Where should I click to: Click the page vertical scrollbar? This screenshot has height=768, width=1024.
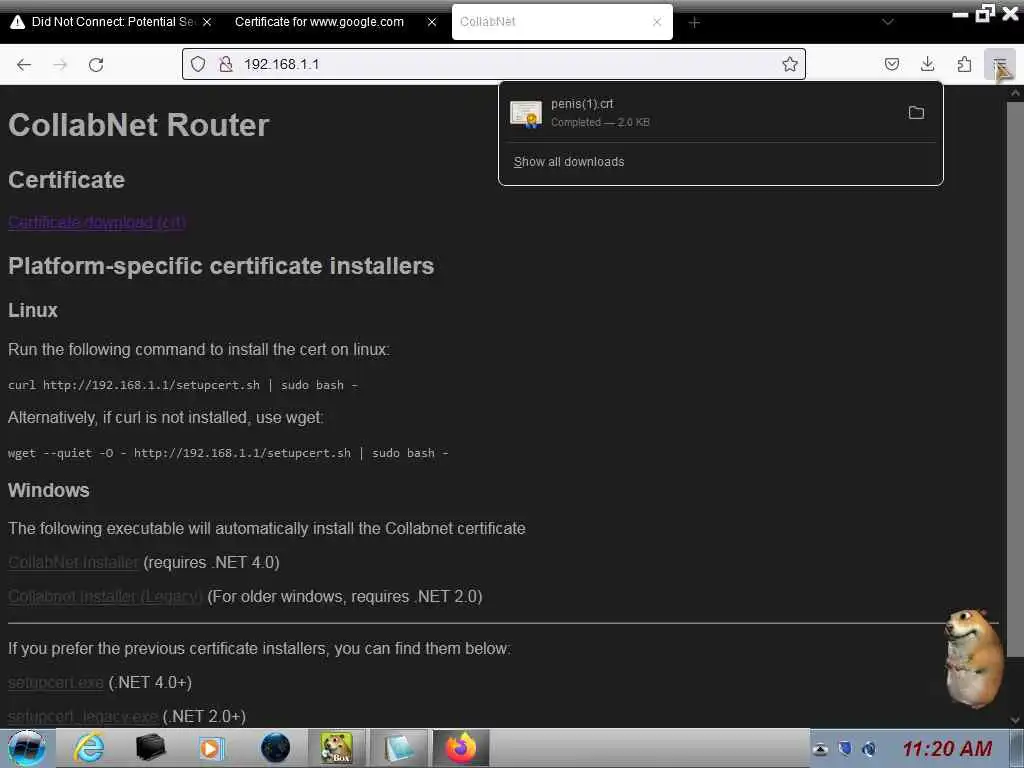(x=1015, y=379)
